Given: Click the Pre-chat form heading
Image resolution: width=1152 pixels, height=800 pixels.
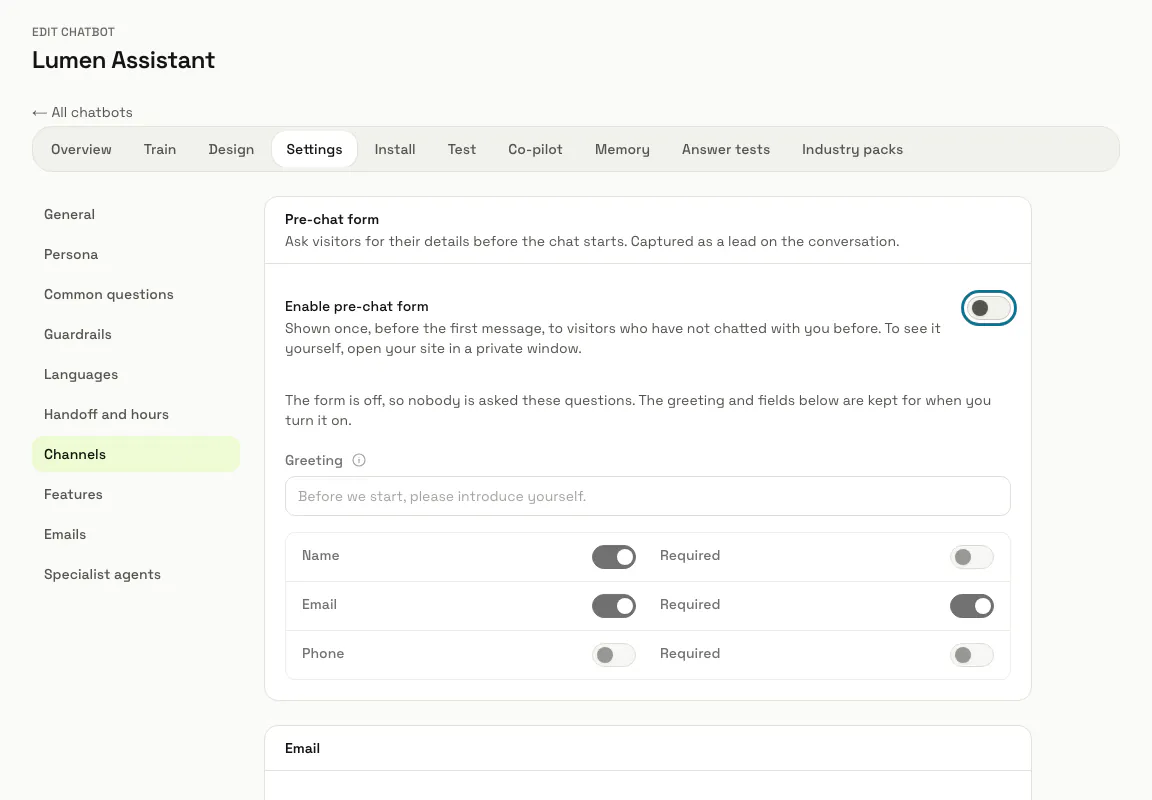Looking at the screenshot, I should coord(332,220).
